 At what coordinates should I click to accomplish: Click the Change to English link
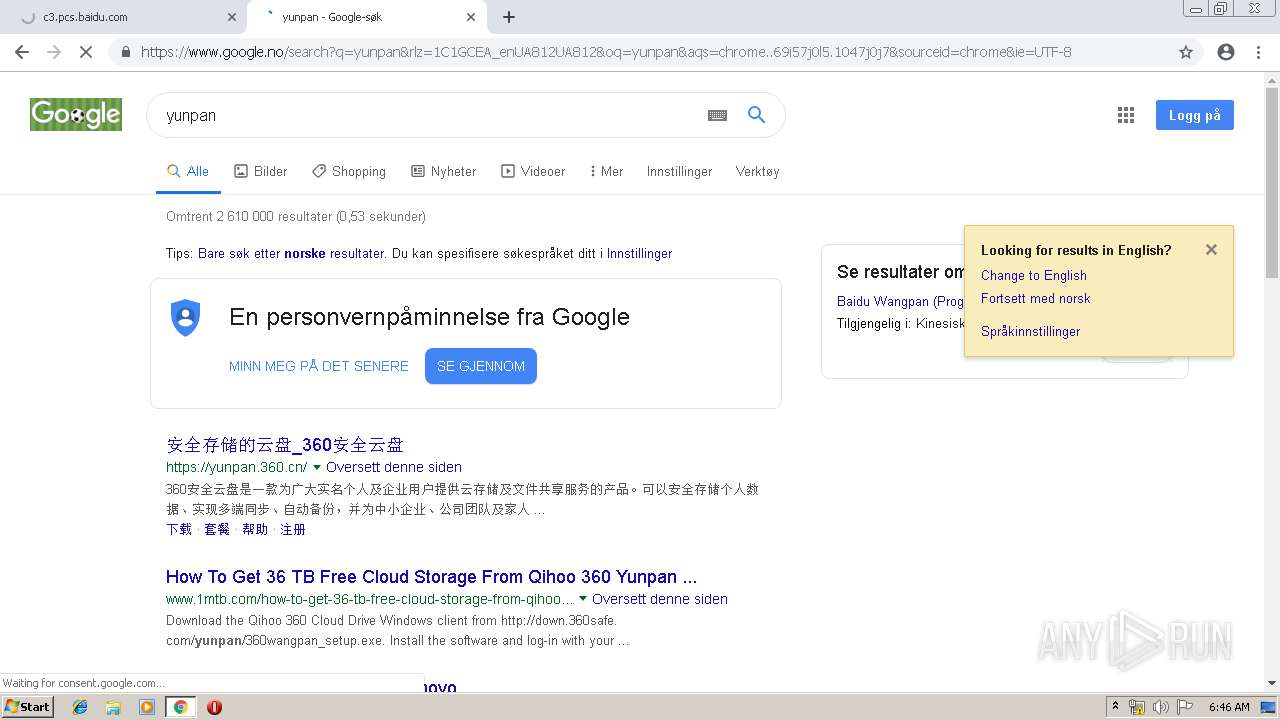[x=1034, y=275]
